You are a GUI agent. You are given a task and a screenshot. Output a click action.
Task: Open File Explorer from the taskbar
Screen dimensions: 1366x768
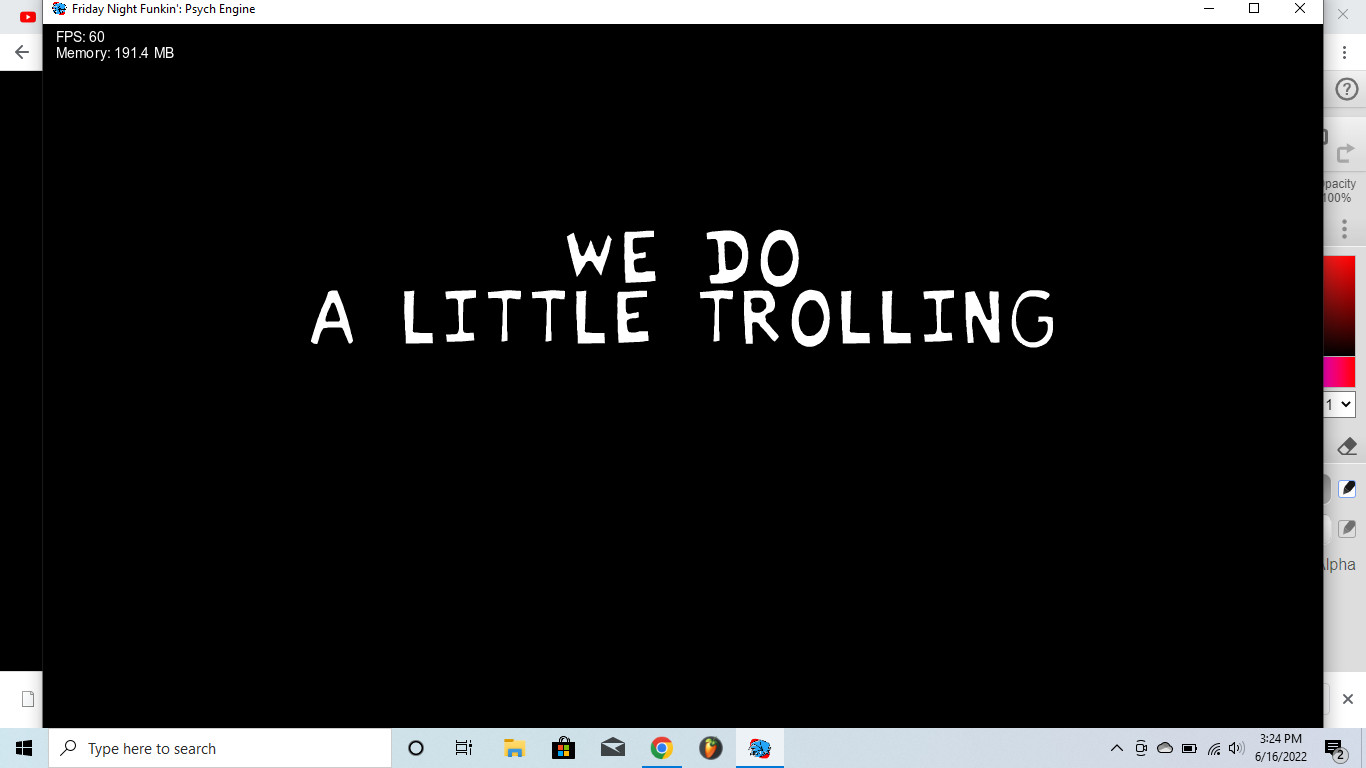click(x=514, y=748)
